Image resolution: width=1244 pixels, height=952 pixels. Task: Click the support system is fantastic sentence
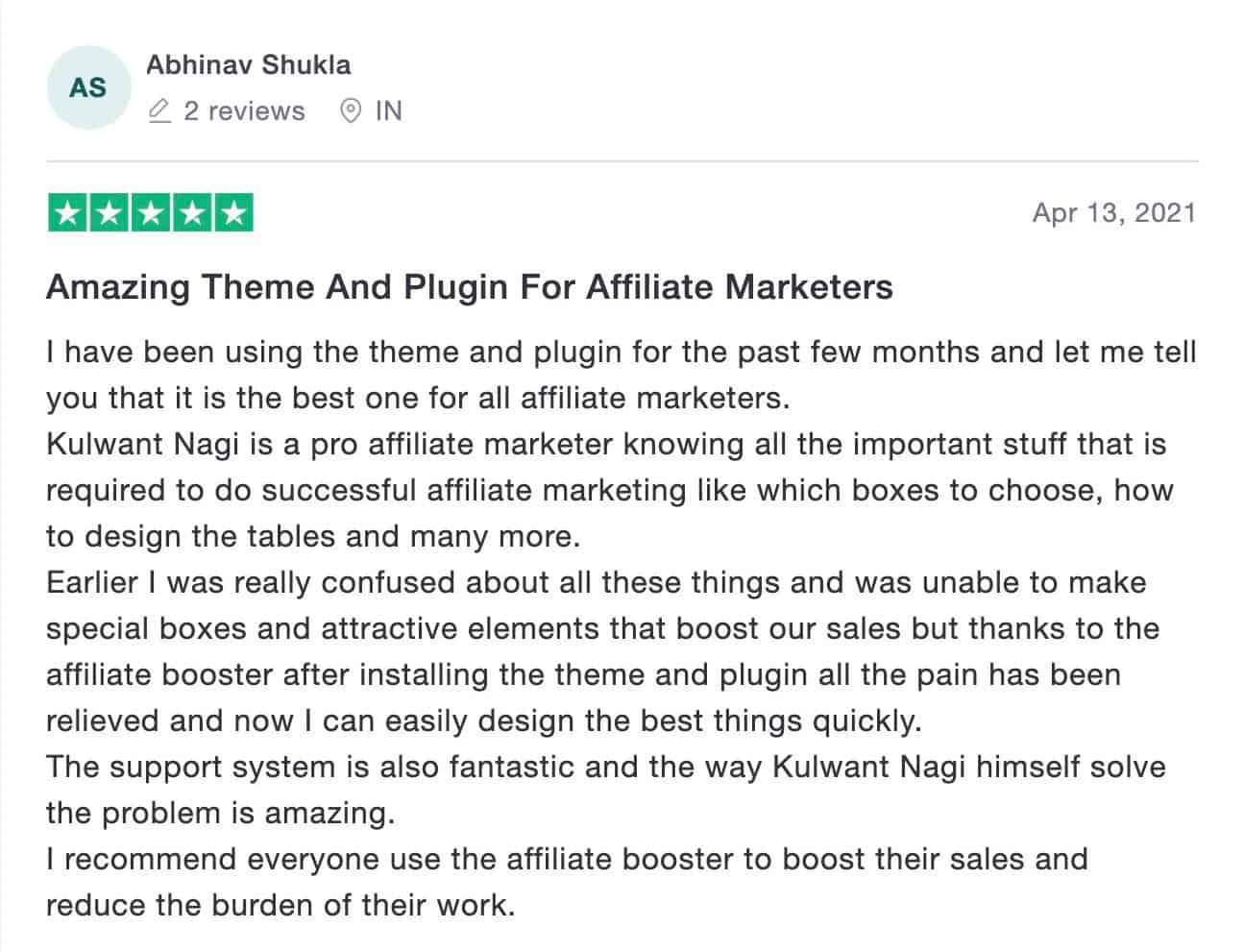click(606, 790)
